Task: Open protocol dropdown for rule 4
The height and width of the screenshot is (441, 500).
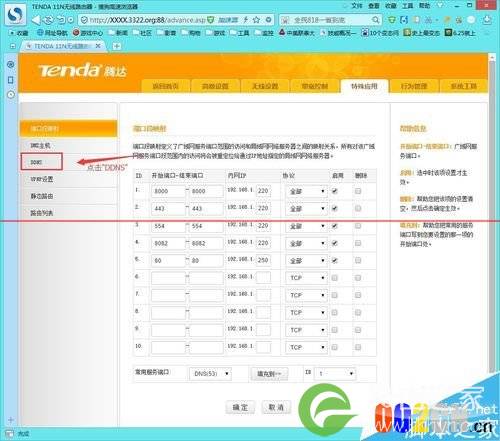Action: (x=307, y=243)
